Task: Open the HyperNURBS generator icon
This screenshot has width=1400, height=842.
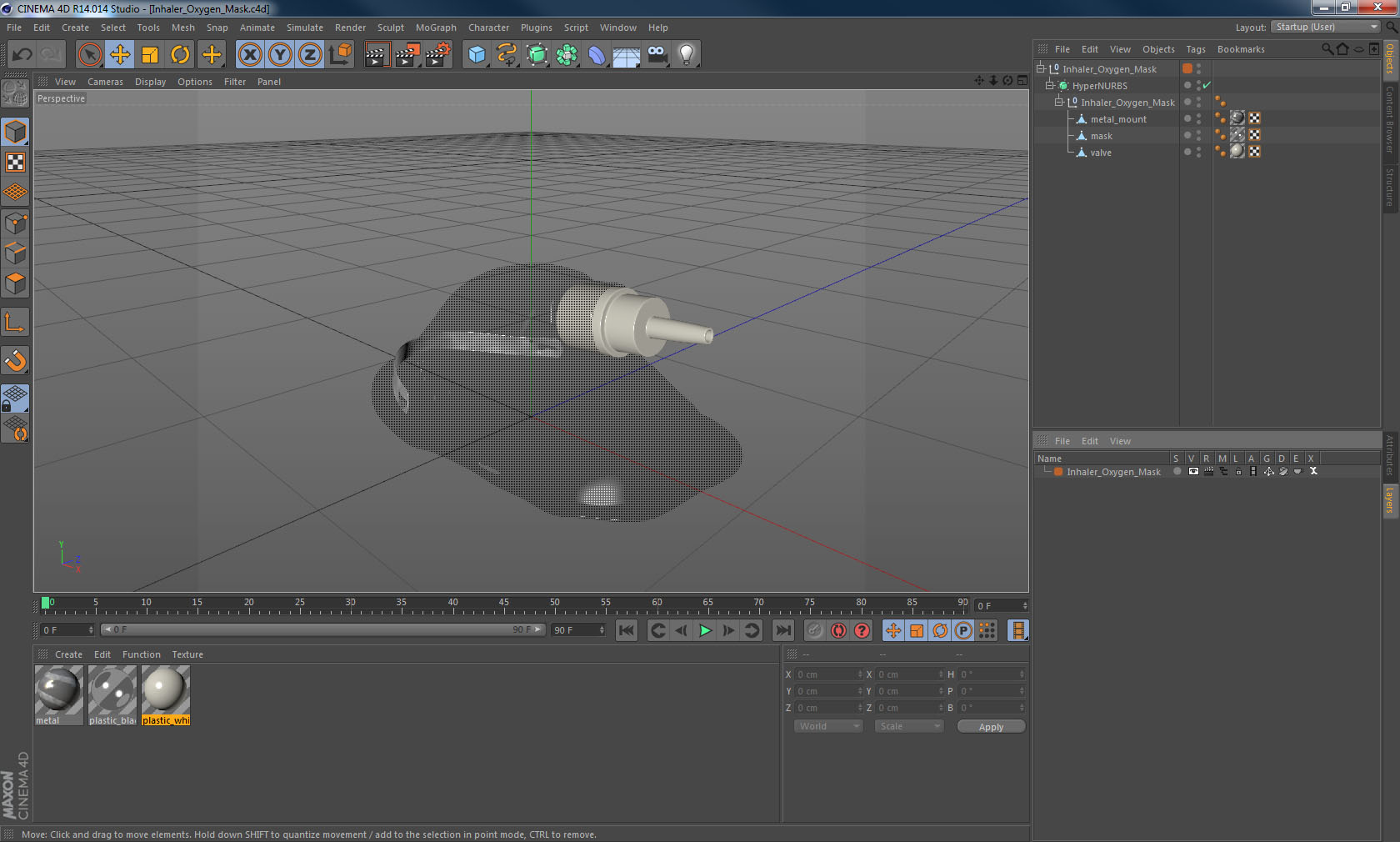Action: [x=537, y=55]
